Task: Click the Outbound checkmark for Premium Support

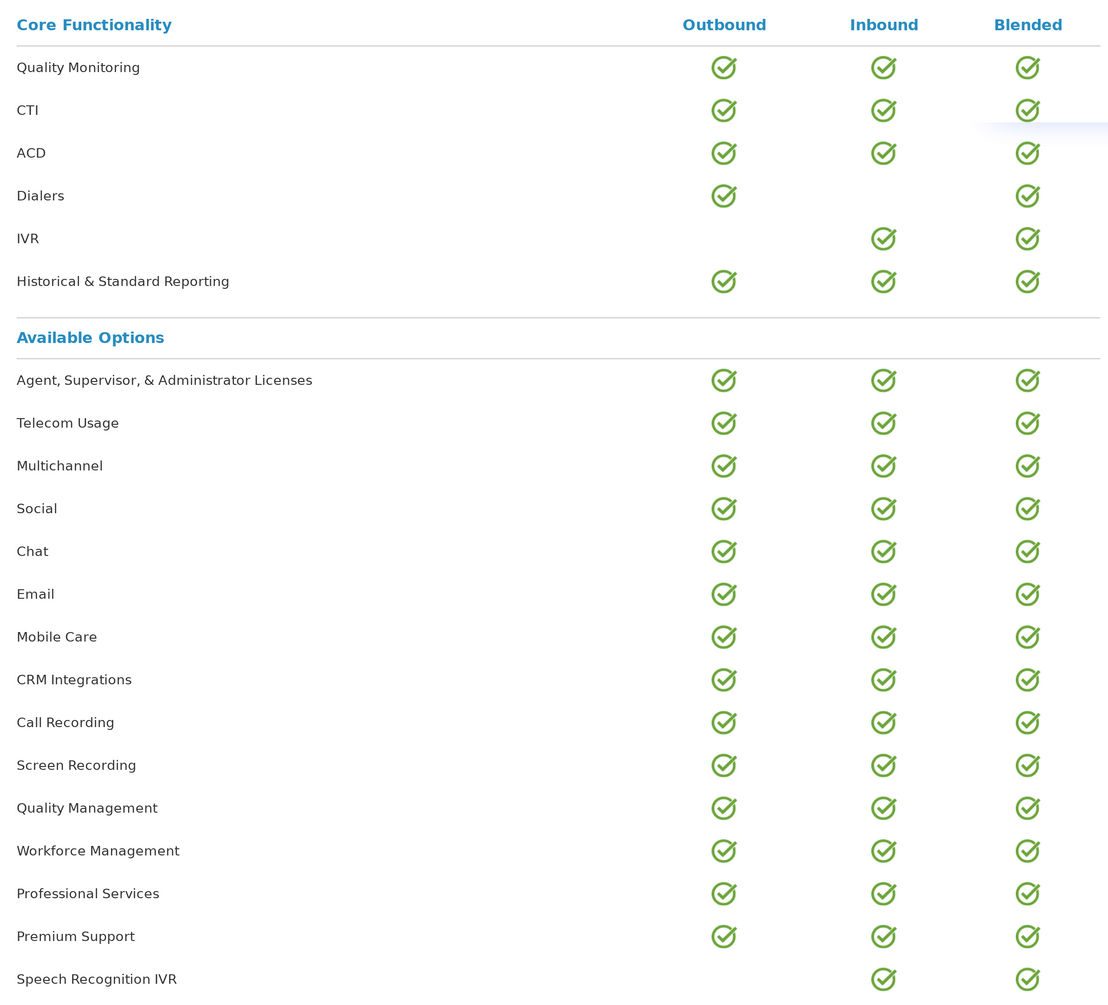Action: pyautogui.click(x=724, y=936)
